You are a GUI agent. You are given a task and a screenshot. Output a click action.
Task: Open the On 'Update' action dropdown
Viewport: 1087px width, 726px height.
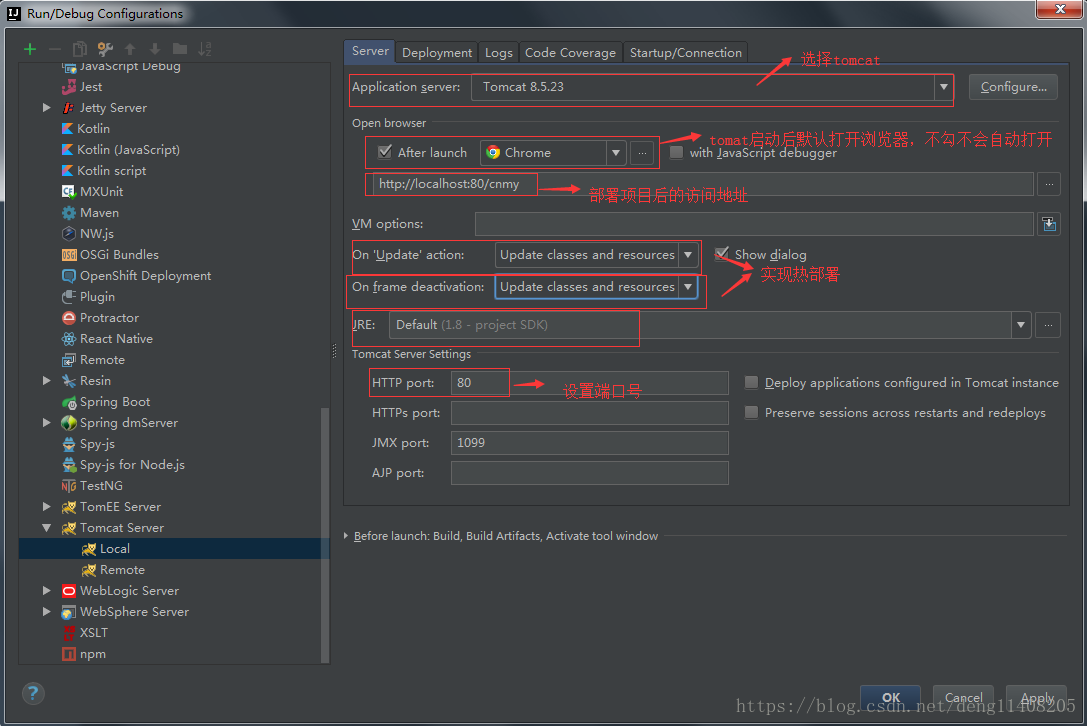688,254
